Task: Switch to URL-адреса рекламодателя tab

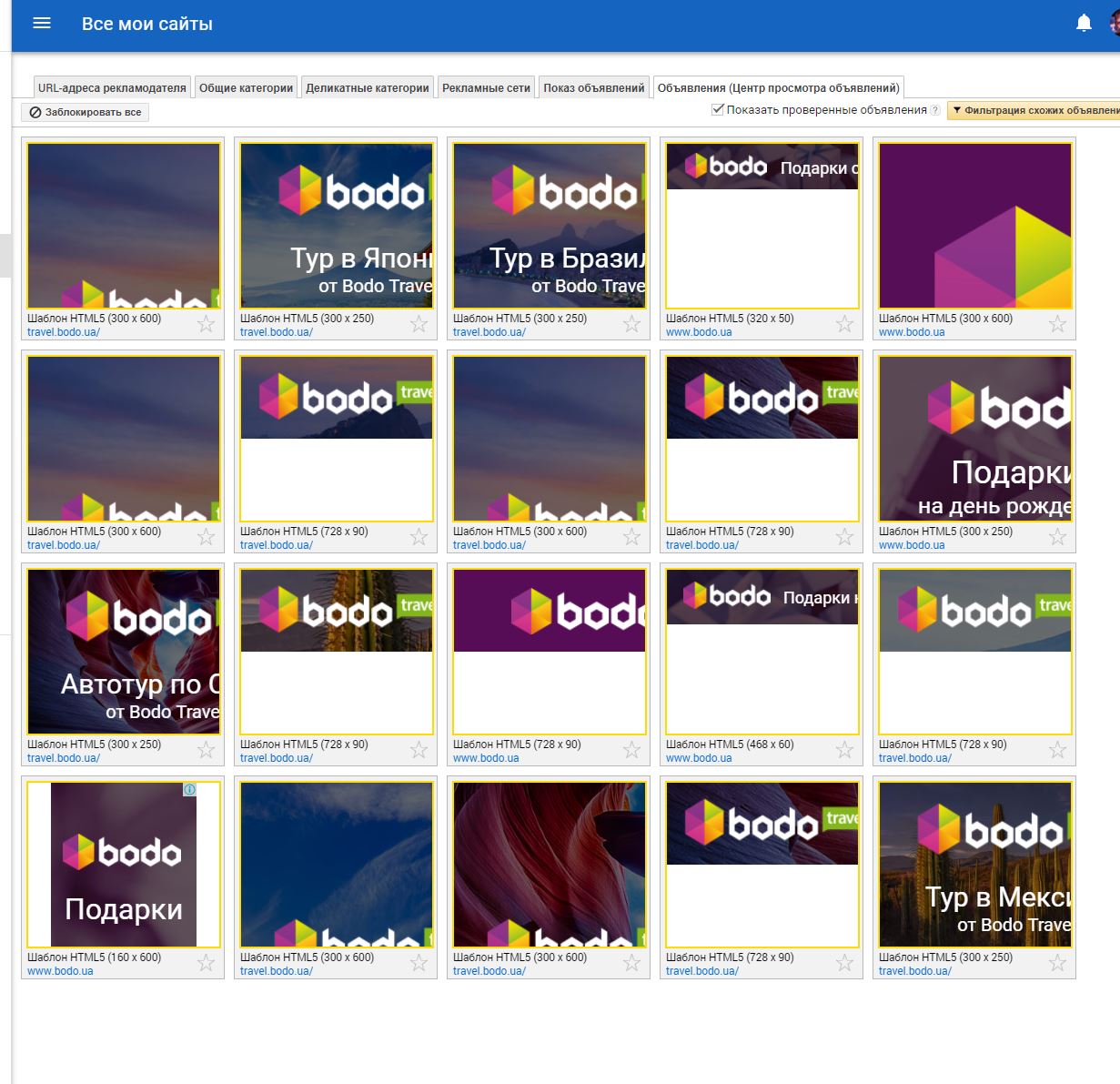Action: 112,88
